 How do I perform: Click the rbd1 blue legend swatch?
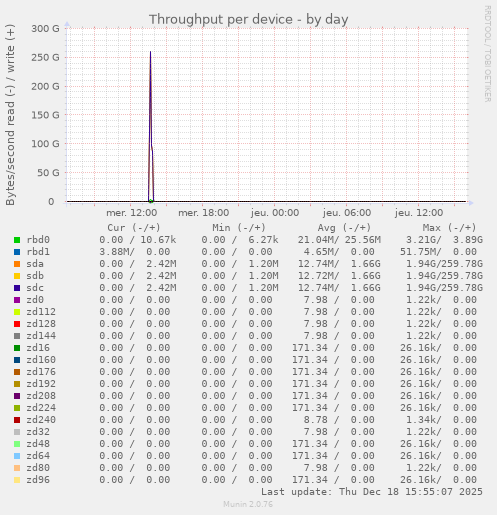click(17, 252)
